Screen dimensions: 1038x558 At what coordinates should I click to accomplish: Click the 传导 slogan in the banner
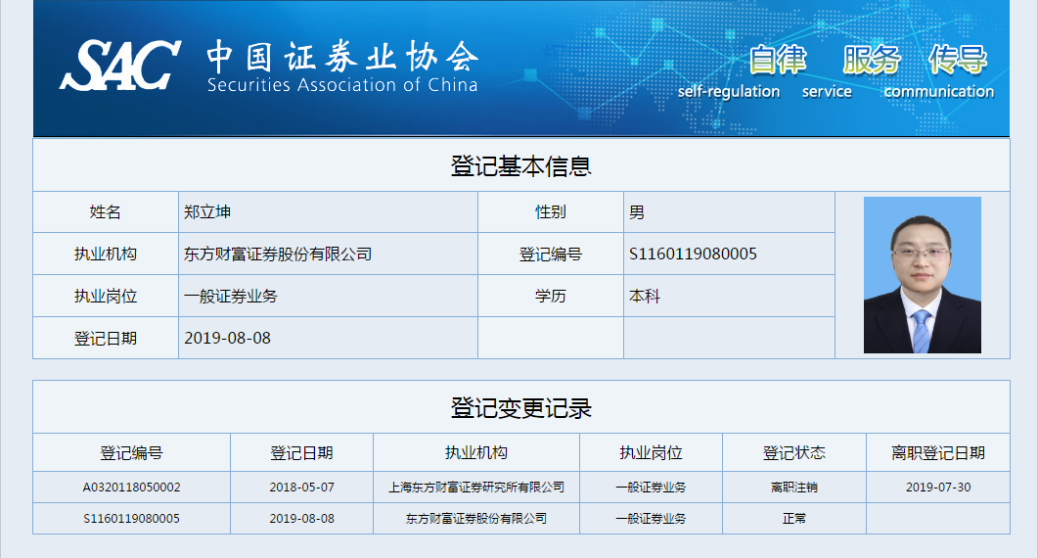pyautogui.click(x=957, y=60)
